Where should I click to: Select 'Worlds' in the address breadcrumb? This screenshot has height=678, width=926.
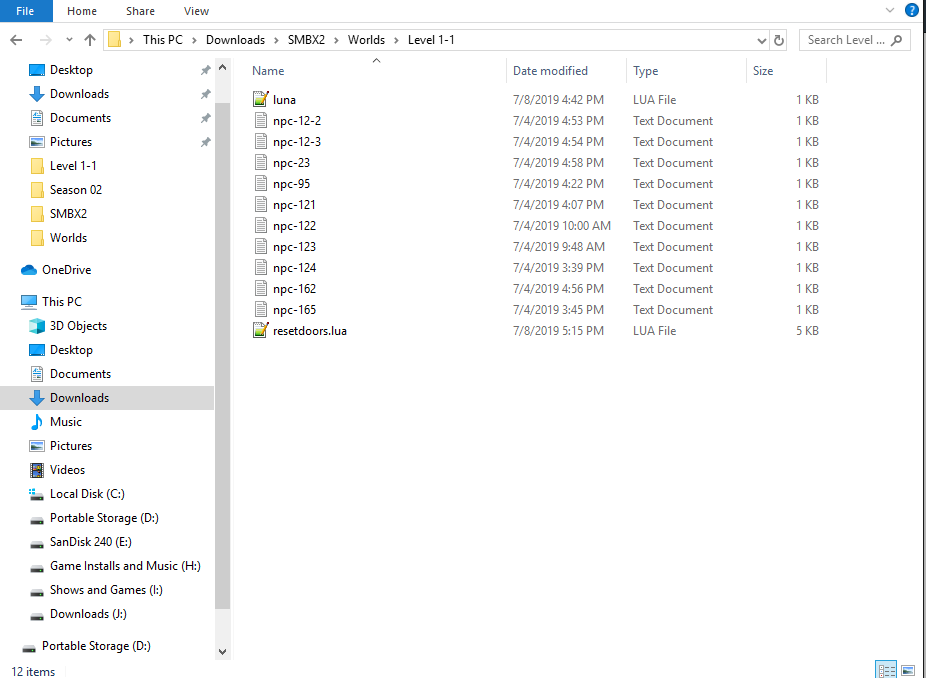point(366,40)
